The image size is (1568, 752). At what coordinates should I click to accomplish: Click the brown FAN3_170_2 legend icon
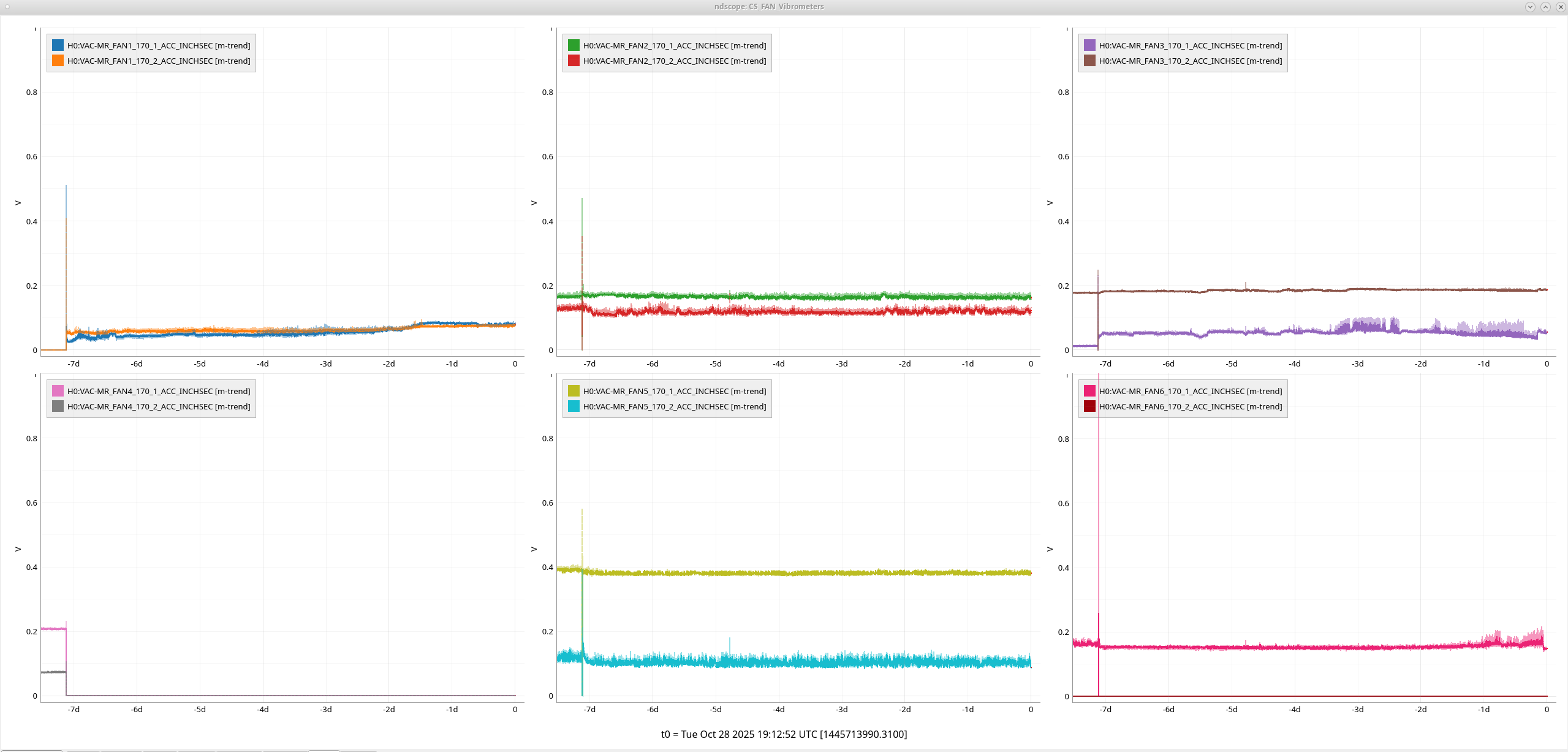[1089, 61]
